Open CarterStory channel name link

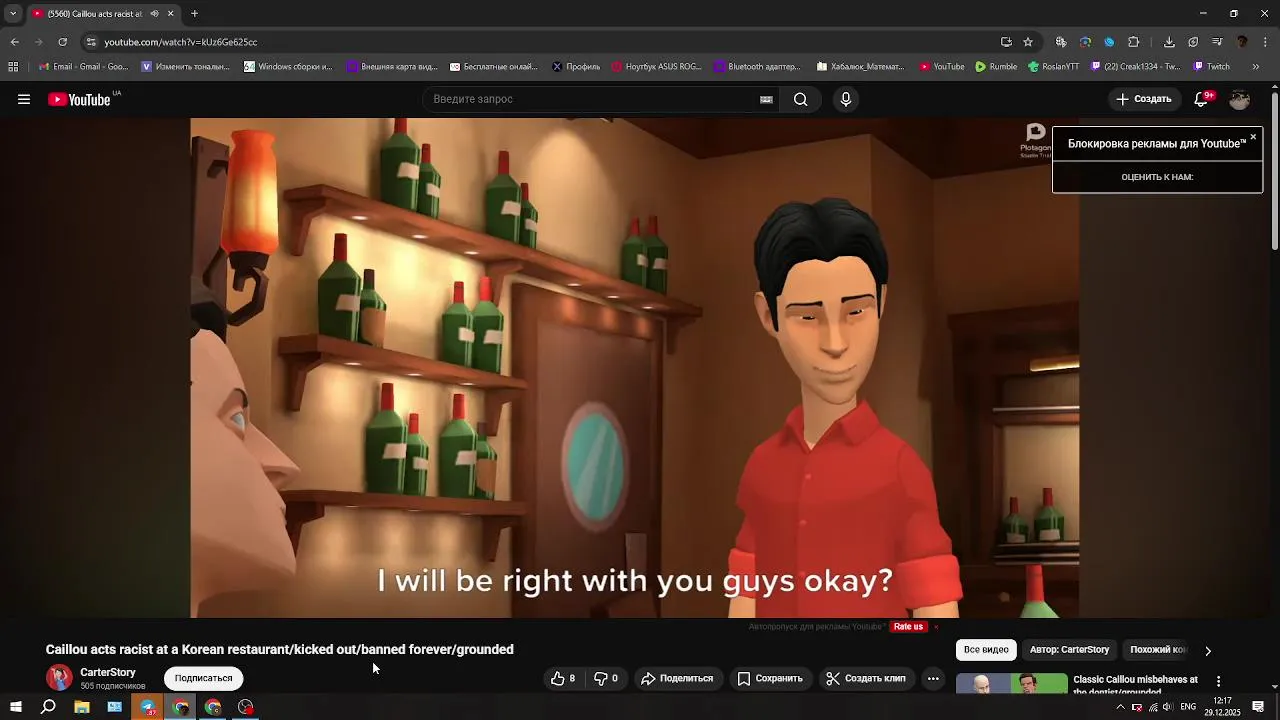(108, 672)
